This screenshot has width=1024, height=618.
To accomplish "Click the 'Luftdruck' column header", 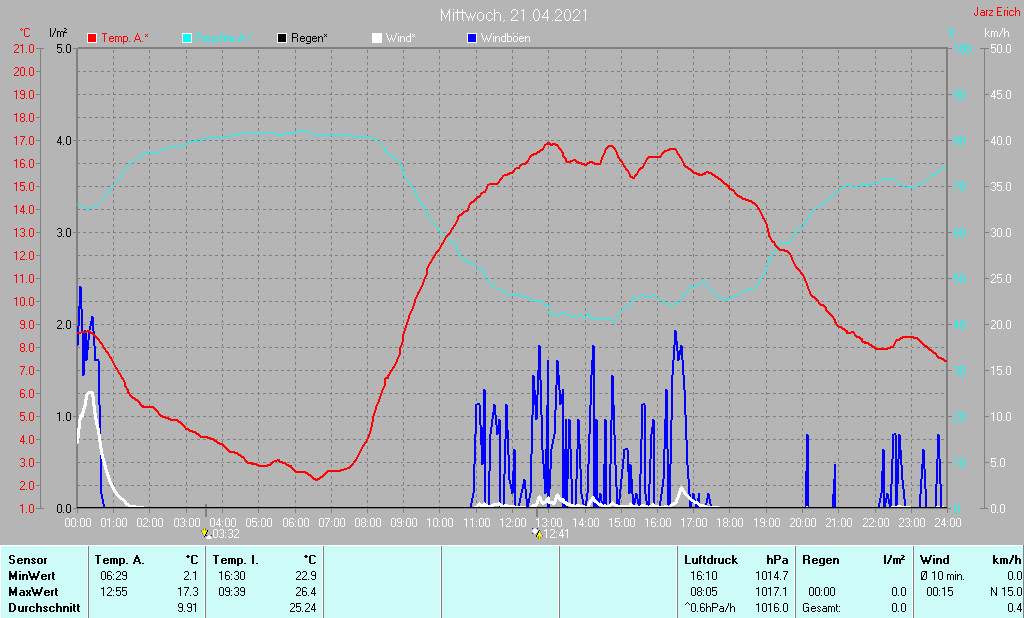I will coord(711,560).
